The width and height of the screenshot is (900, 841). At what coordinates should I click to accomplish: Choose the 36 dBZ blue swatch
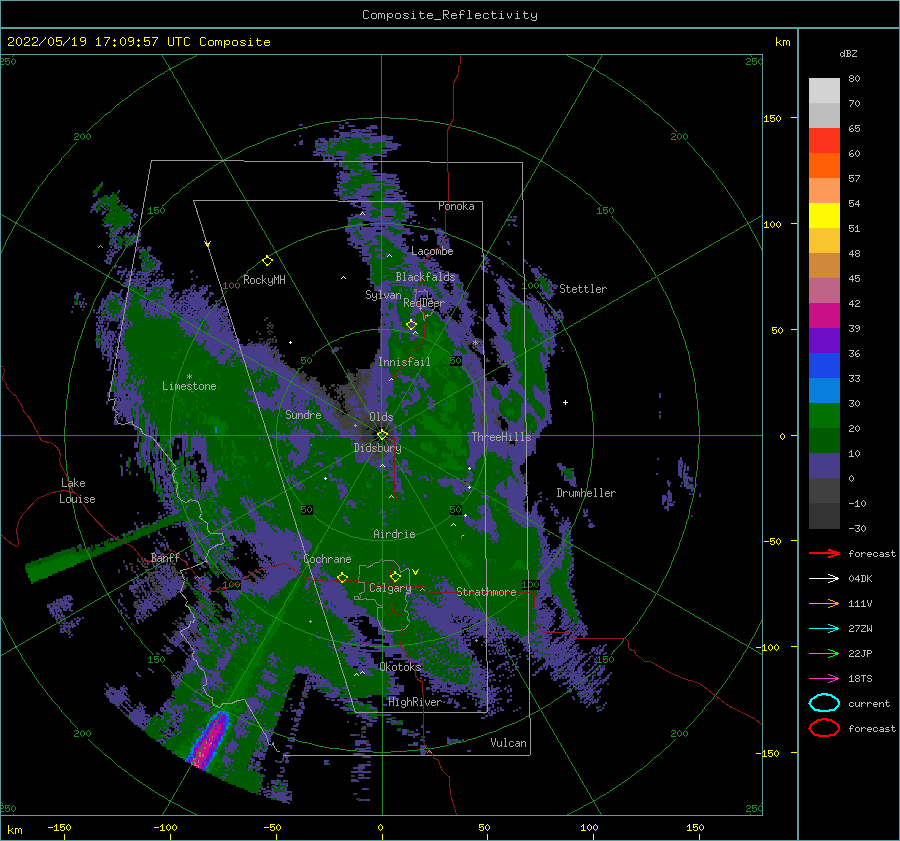824,366
